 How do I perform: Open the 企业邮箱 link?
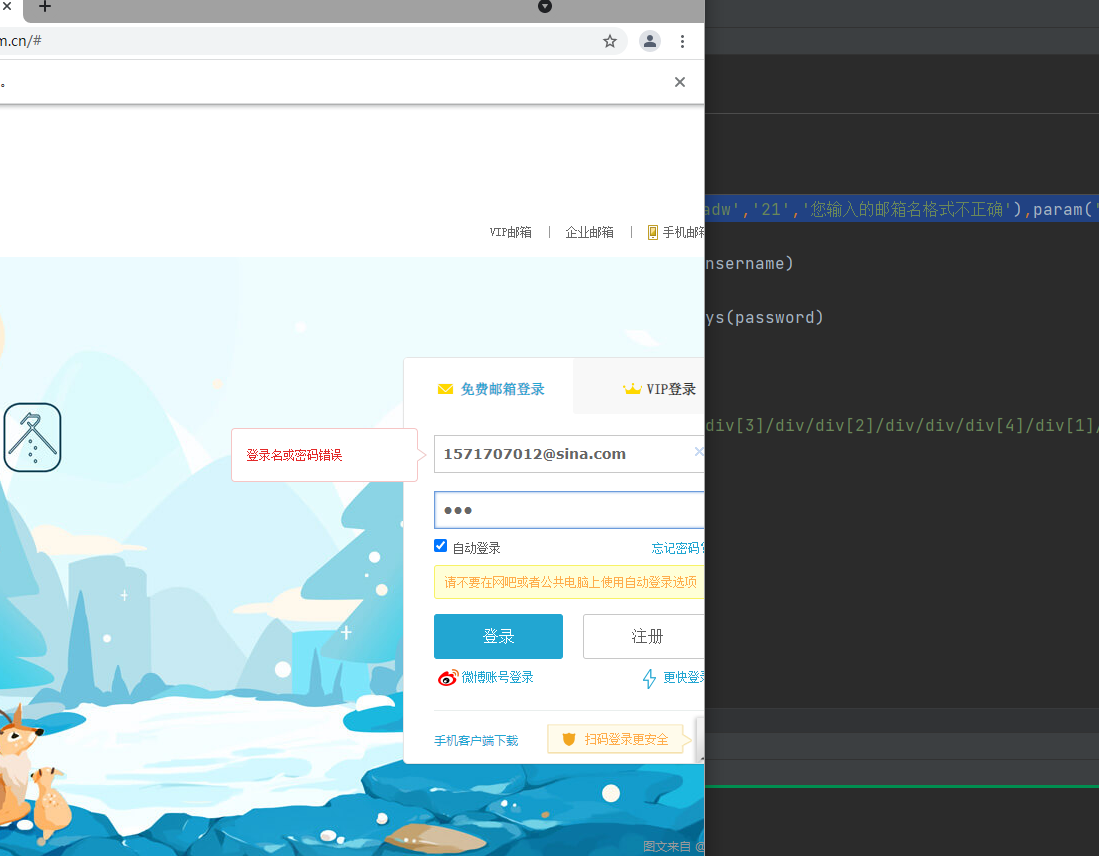(x=589, y=232)
